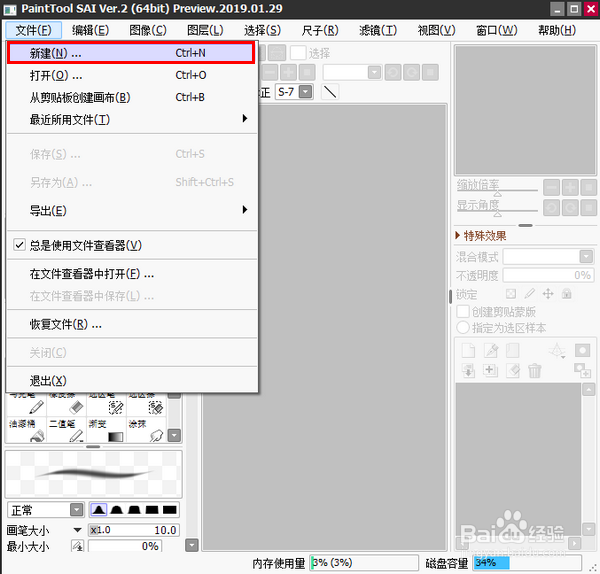This screenshot has width=600, height=574.
Task: Select the eraser tool icon
Action: tap(76, 407)
